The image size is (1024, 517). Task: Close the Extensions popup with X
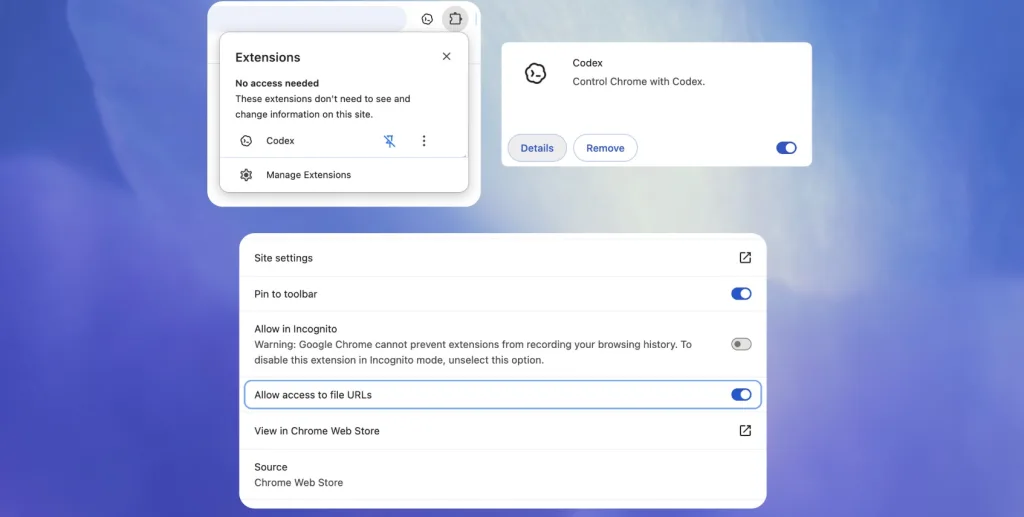point(447,56)
